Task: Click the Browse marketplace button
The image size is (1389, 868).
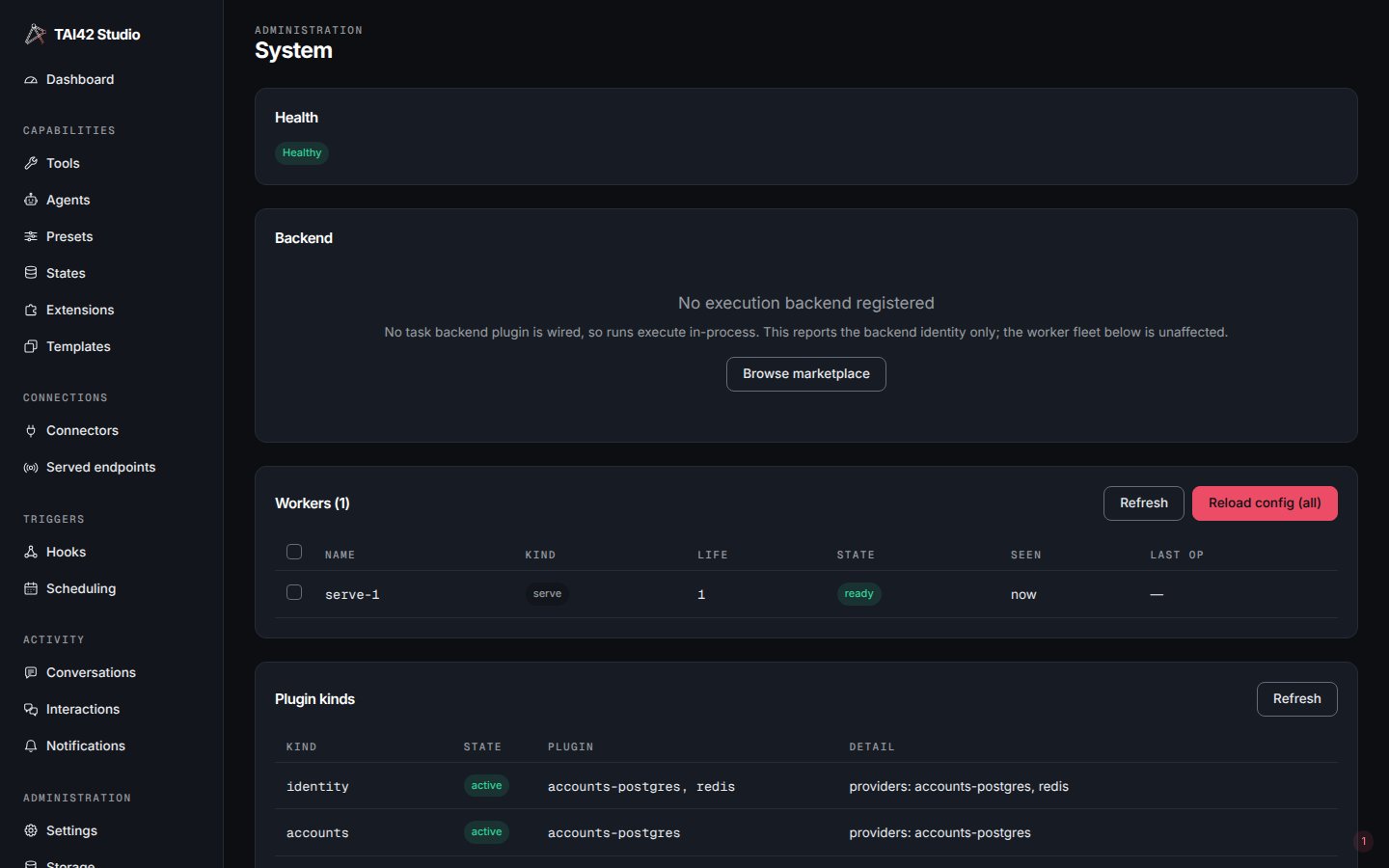Action: (x=805, y=374)
